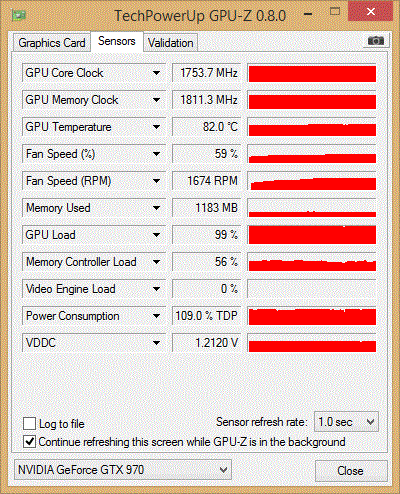Enable the Log to file checkbox
The width and height of the screenshot is (400, 494).
tap(30, 424)
